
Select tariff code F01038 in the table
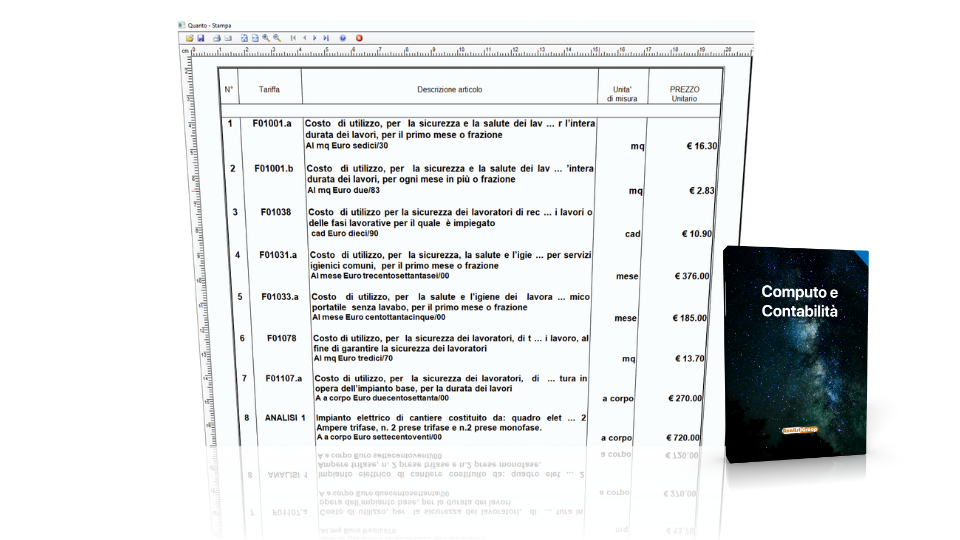coord(276,212)
